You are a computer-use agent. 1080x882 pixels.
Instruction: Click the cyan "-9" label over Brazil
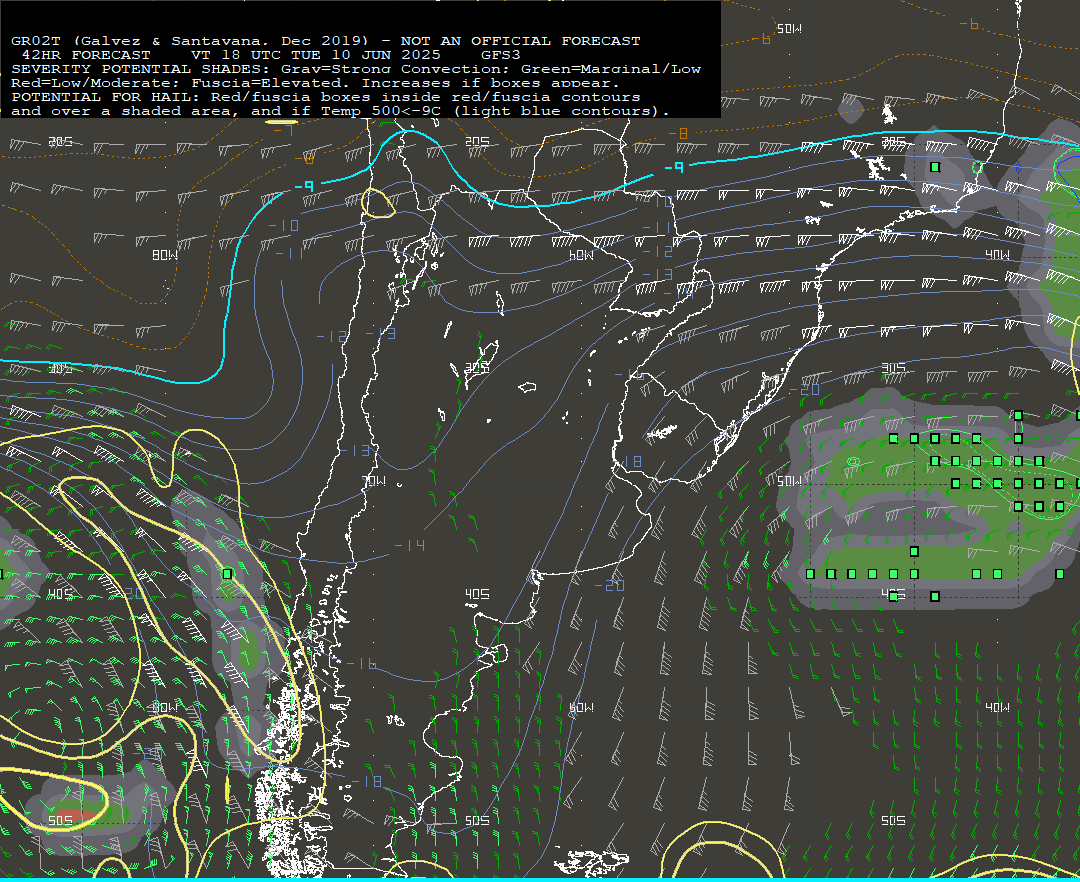tap(674, 167)
